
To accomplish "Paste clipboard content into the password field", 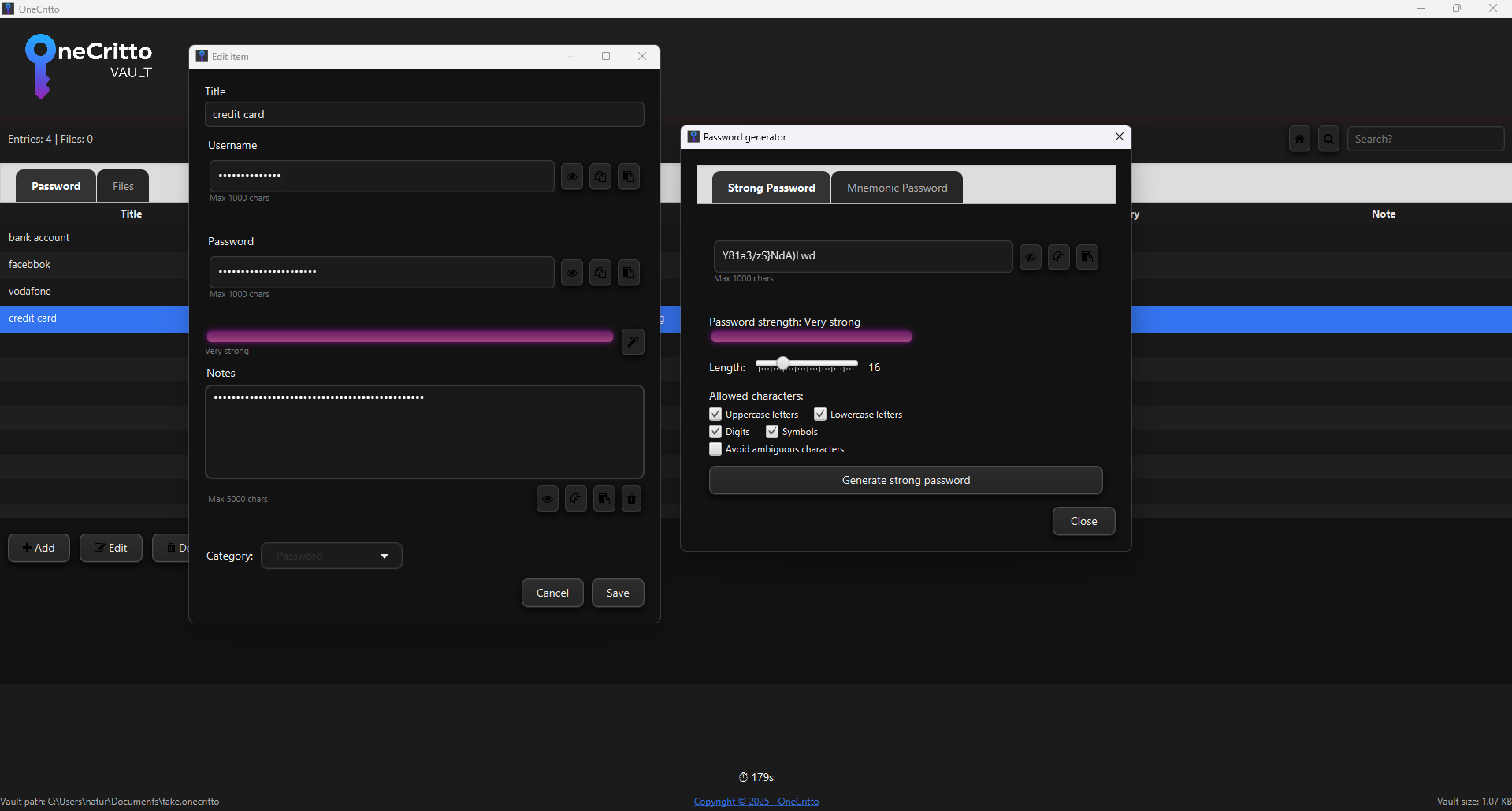I will pyautogui.click(x=628, y=273).
